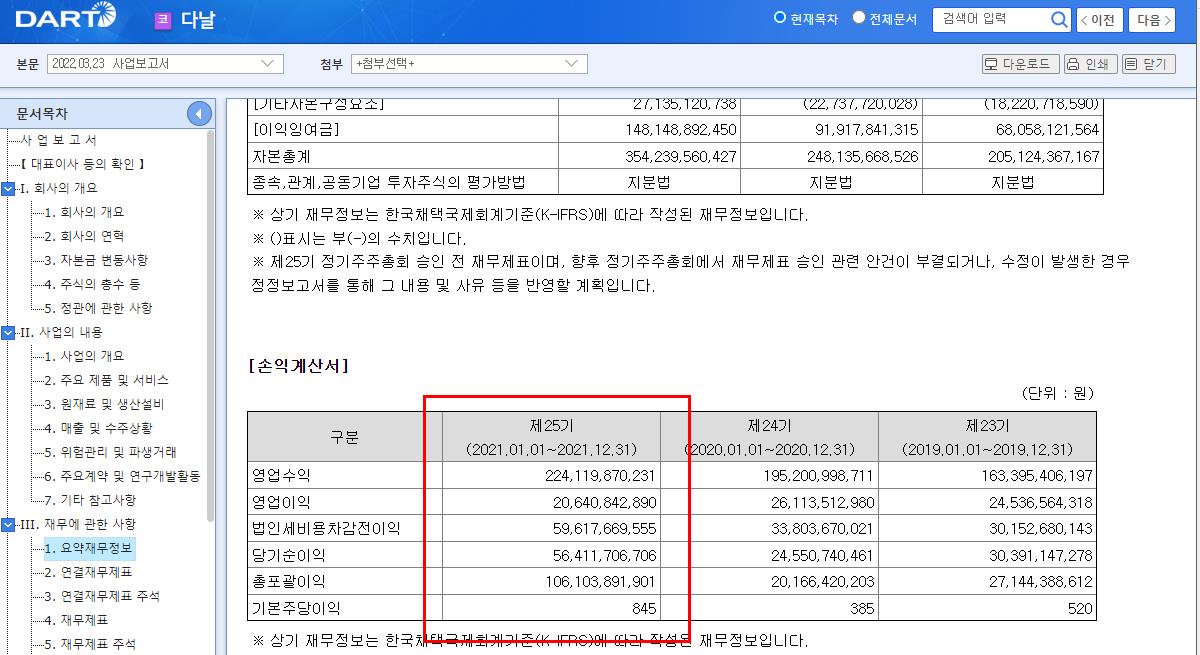Open 5. 정관에 관한 사항 tree entry
Viewport: 1200px width, 655px height.
[x=99, y=308]
